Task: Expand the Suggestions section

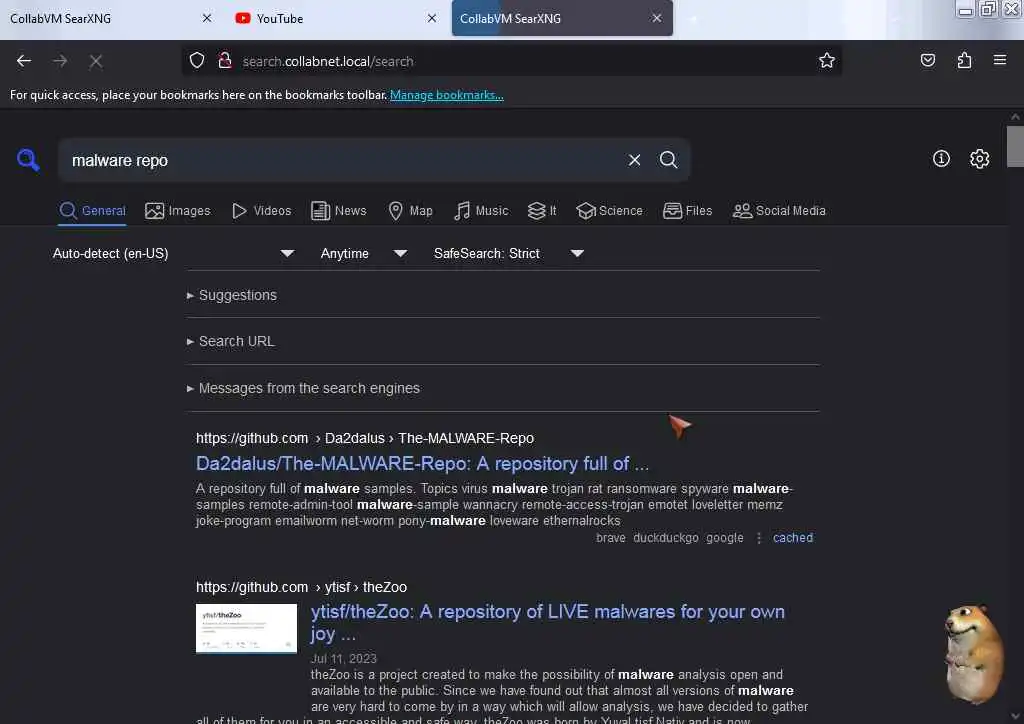Action: [232, 295]
